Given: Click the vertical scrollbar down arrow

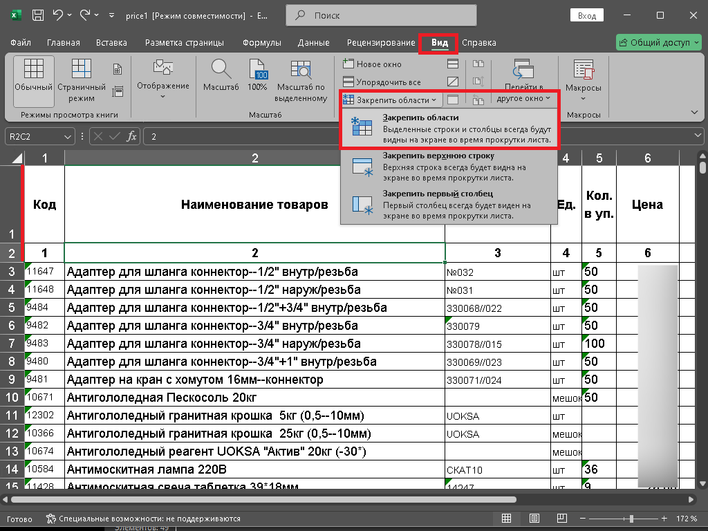Looking at the screenshot, I should click(703, 484).
